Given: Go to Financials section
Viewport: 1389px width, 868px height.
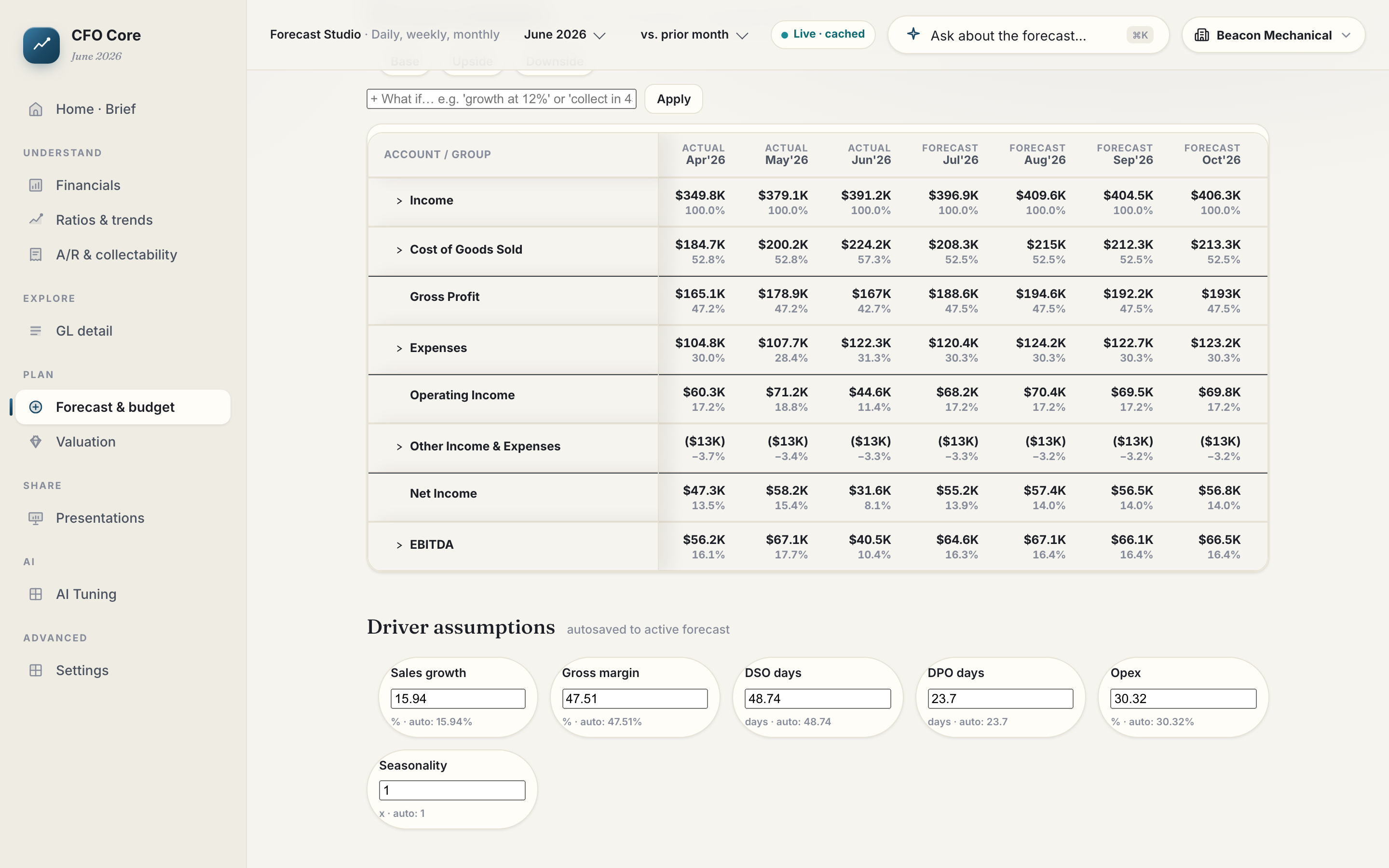Looking at the screenshot, I should click(x=123, y=186).
